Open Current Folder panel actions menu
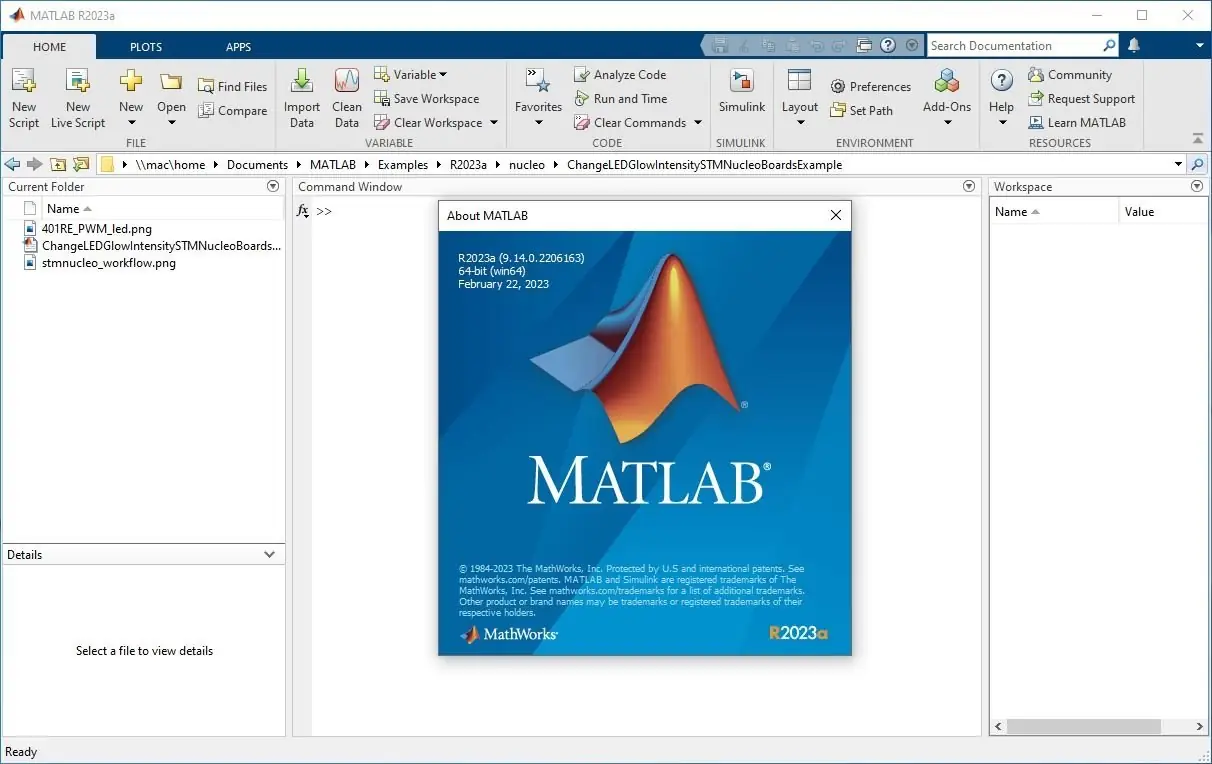Viewport: 1212px width, 764px height. coord(273,187)
